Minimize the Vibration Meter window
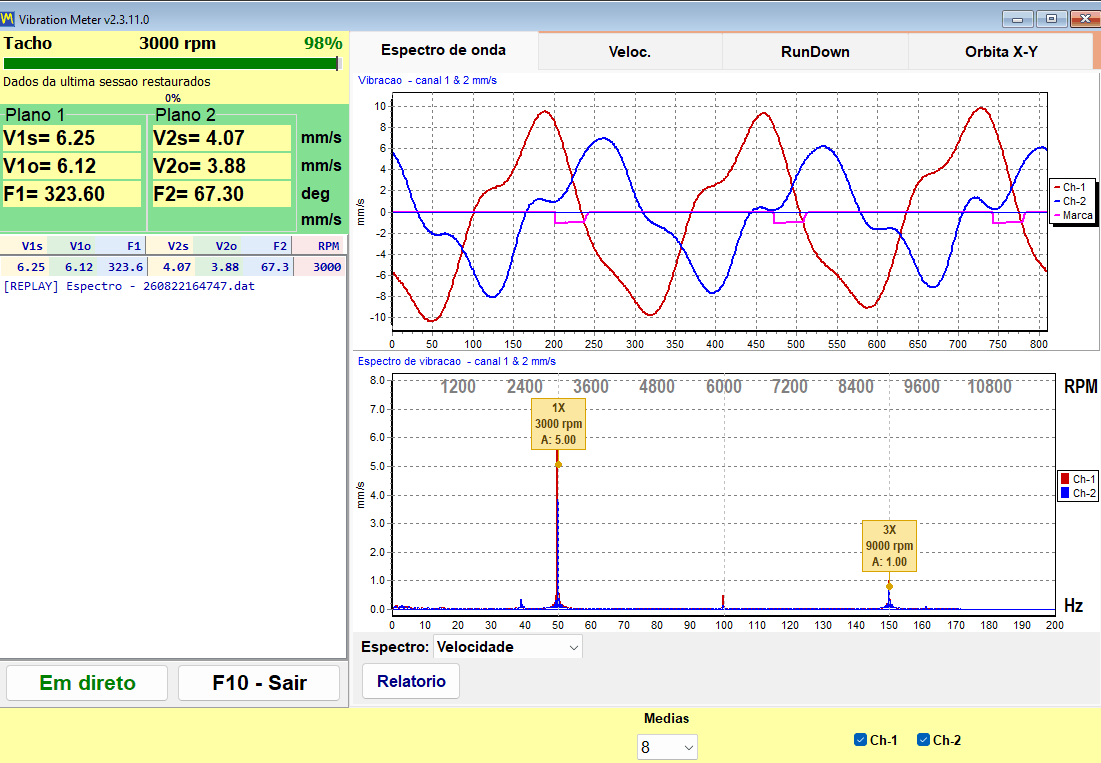This screenshot has height=763, width=1101. pos(1017,19)
